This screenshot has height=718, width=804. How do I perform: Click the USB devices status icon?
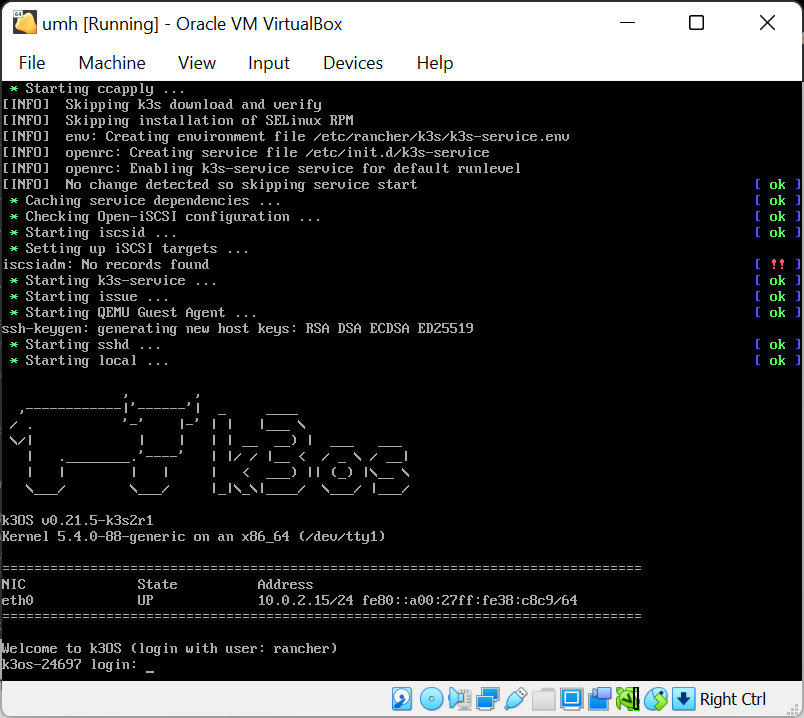click(516, 698)
